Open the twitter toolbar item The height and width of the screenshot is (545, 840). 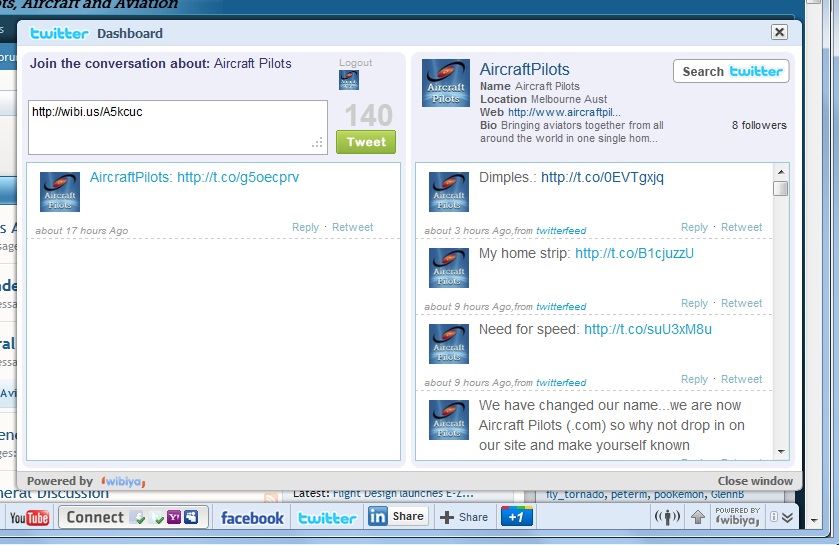(x=327, y=518)
